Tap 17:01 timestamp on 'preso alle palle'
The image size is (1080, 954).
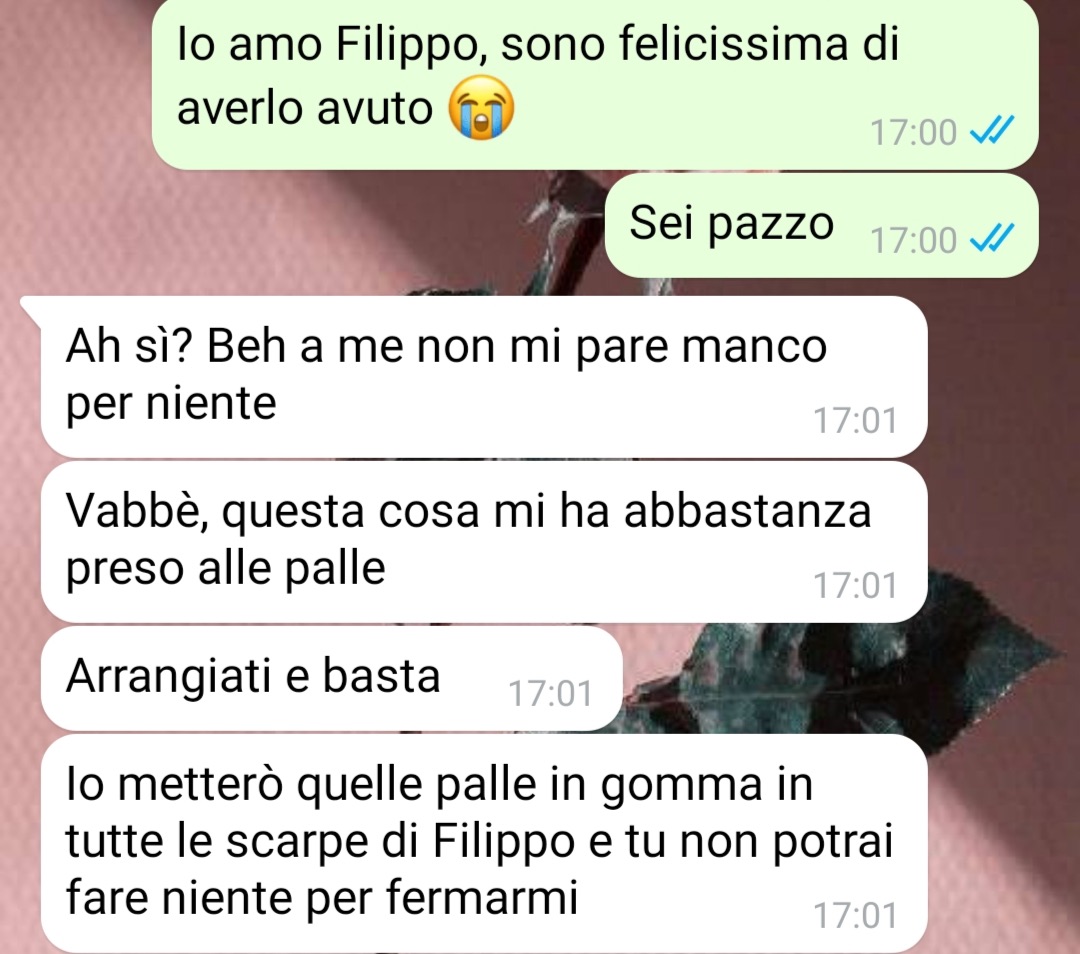pos(855,585)
